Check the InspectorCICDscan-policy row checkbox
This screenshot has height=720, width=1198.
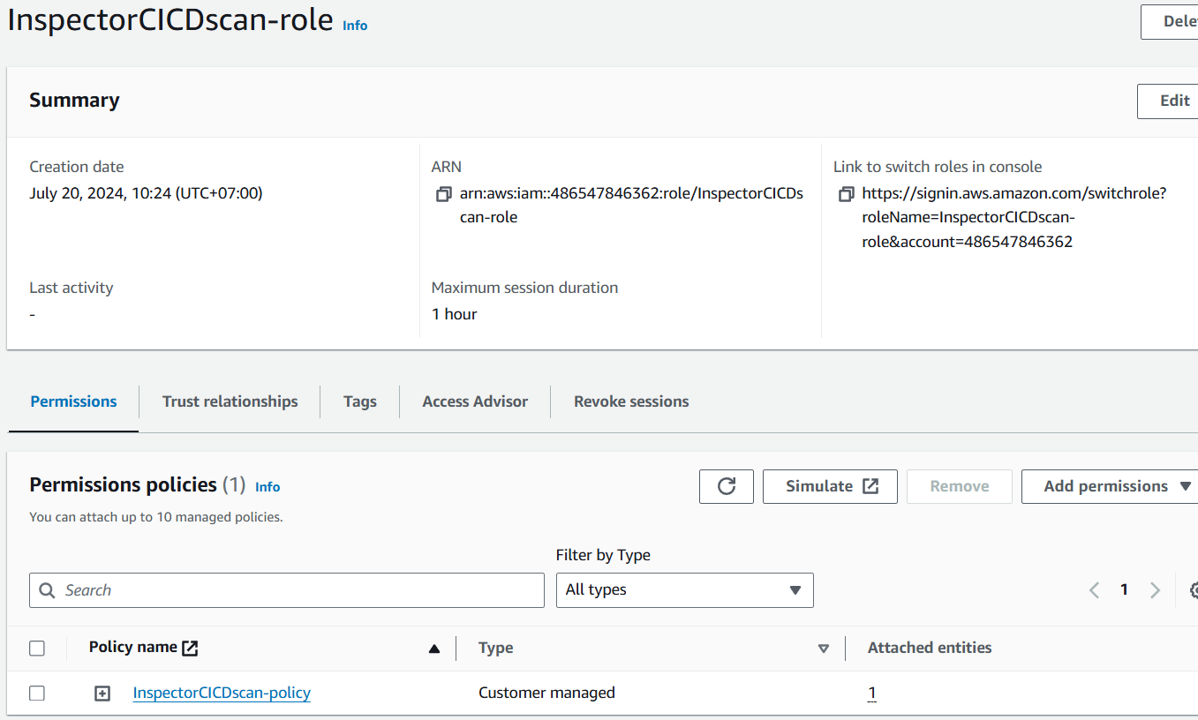[37, 693]
